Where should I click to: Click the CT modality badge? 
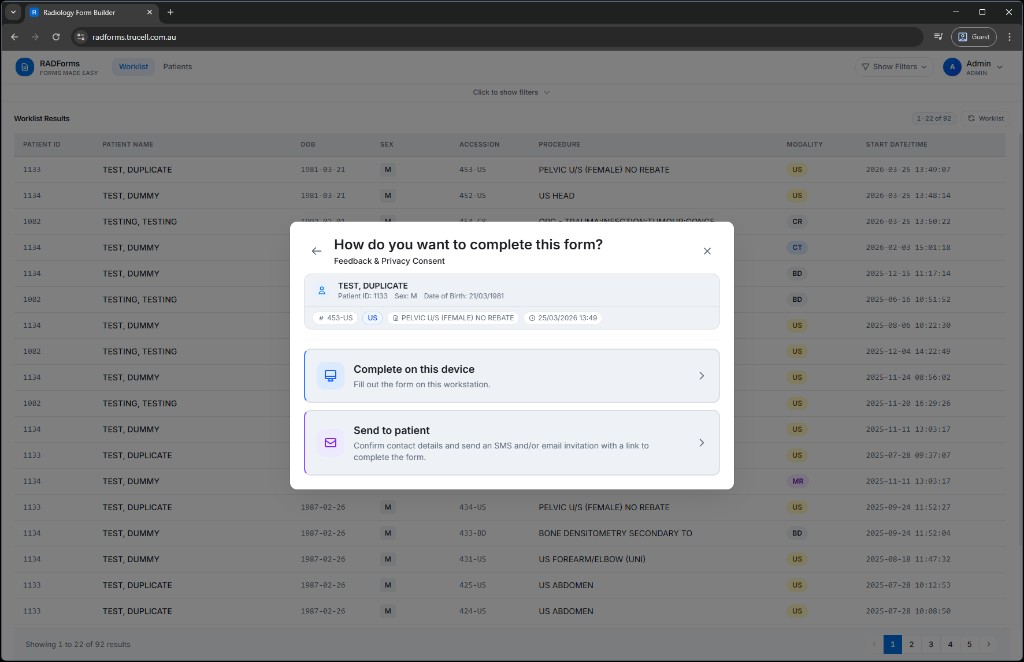click(x=797, y=247)
